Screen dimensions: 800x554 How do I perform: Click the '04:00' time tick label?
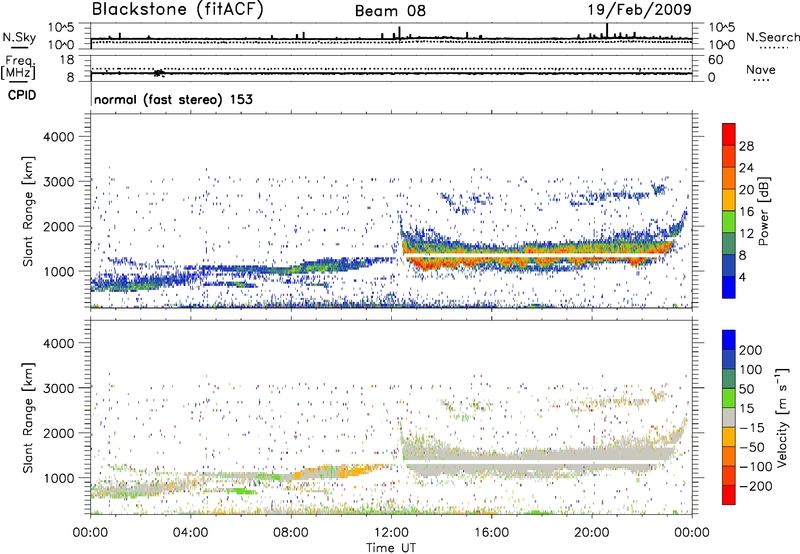(x=190, y=533)
